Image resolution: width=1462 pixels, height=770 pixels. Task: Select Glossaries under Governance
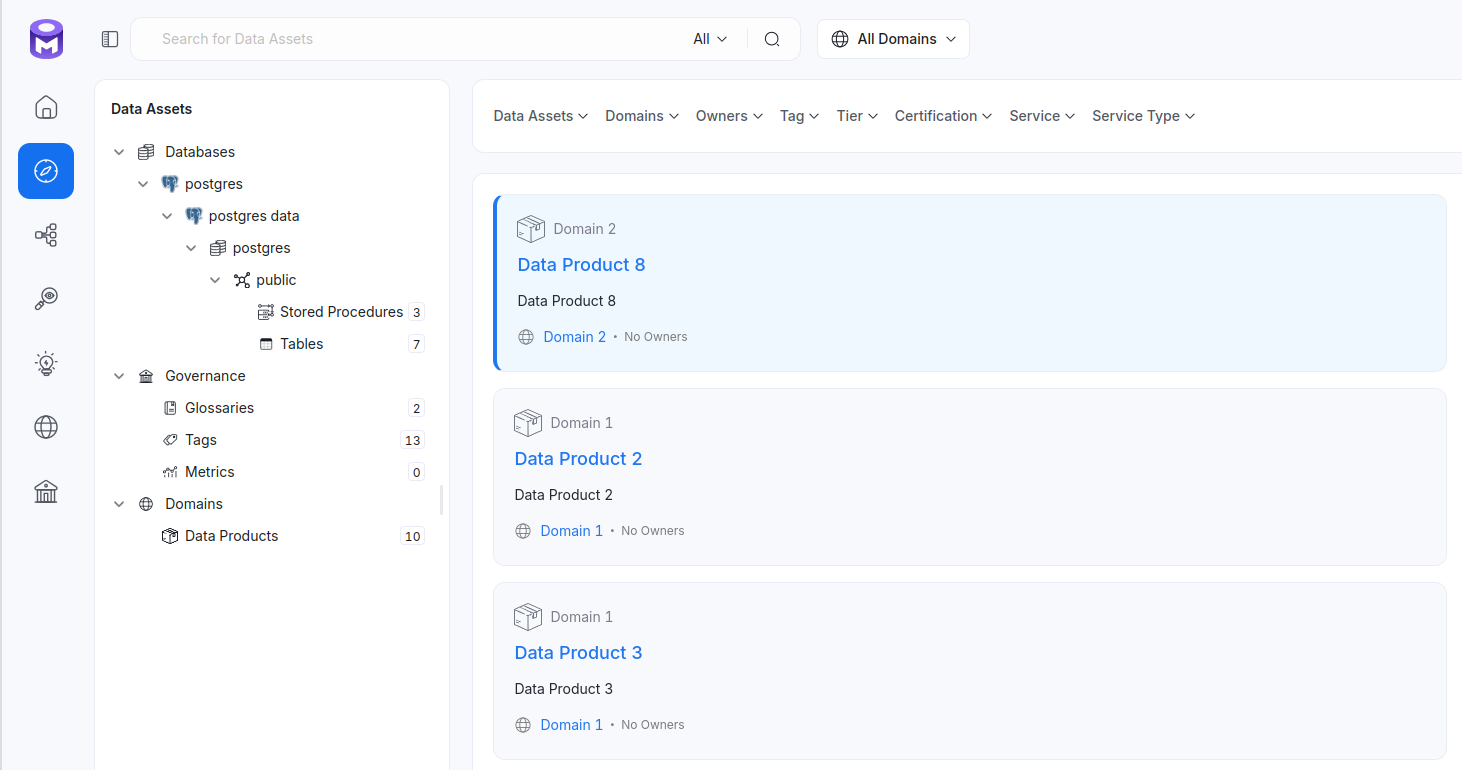click(x=219, y=408)
